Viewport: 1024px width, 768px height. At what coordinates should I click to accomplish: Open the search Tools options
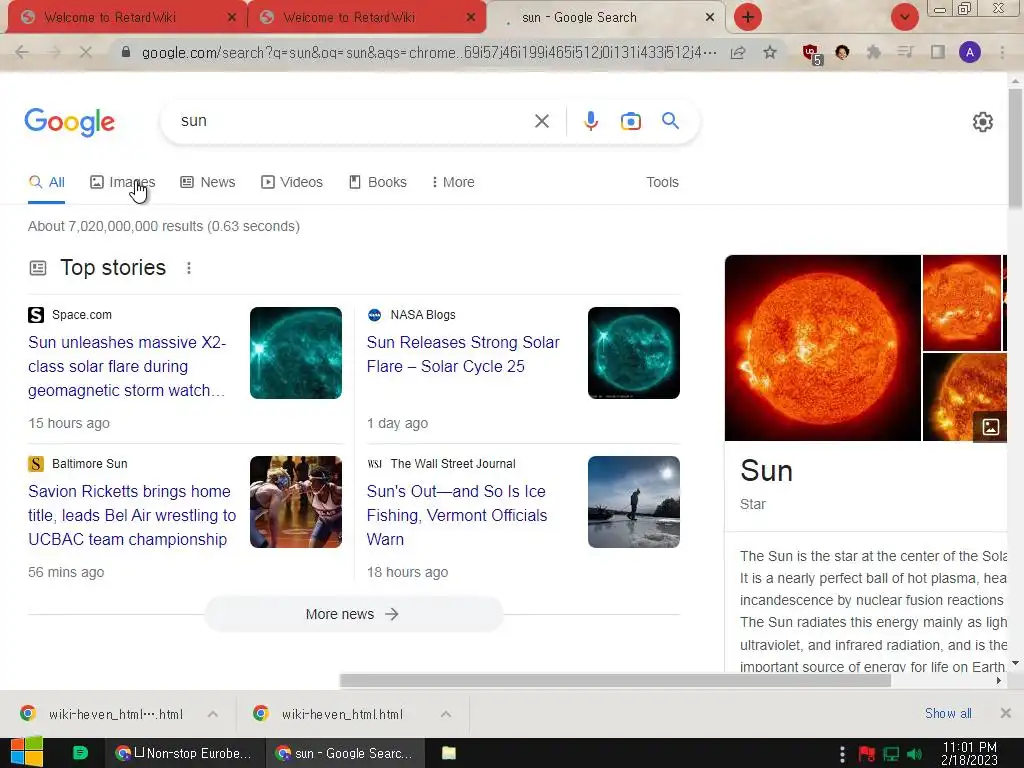tap(662, 182)
